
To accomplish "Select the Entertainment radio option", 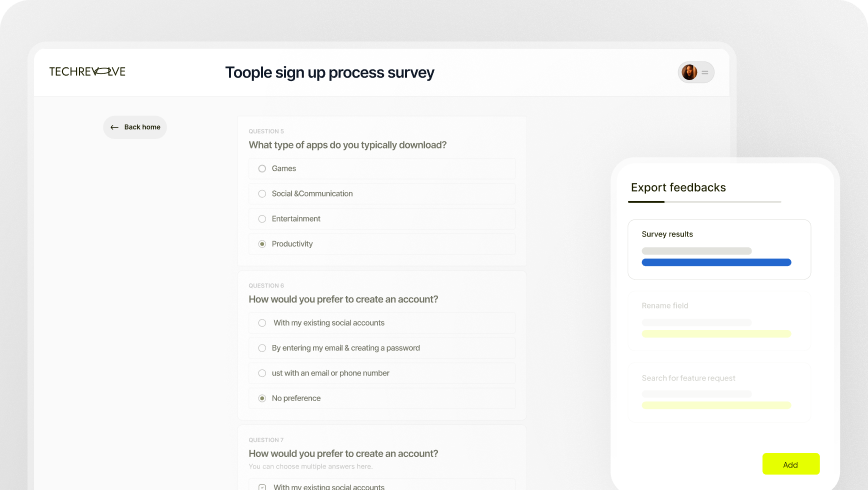I will pyautogui.click(x=262, y=218).
